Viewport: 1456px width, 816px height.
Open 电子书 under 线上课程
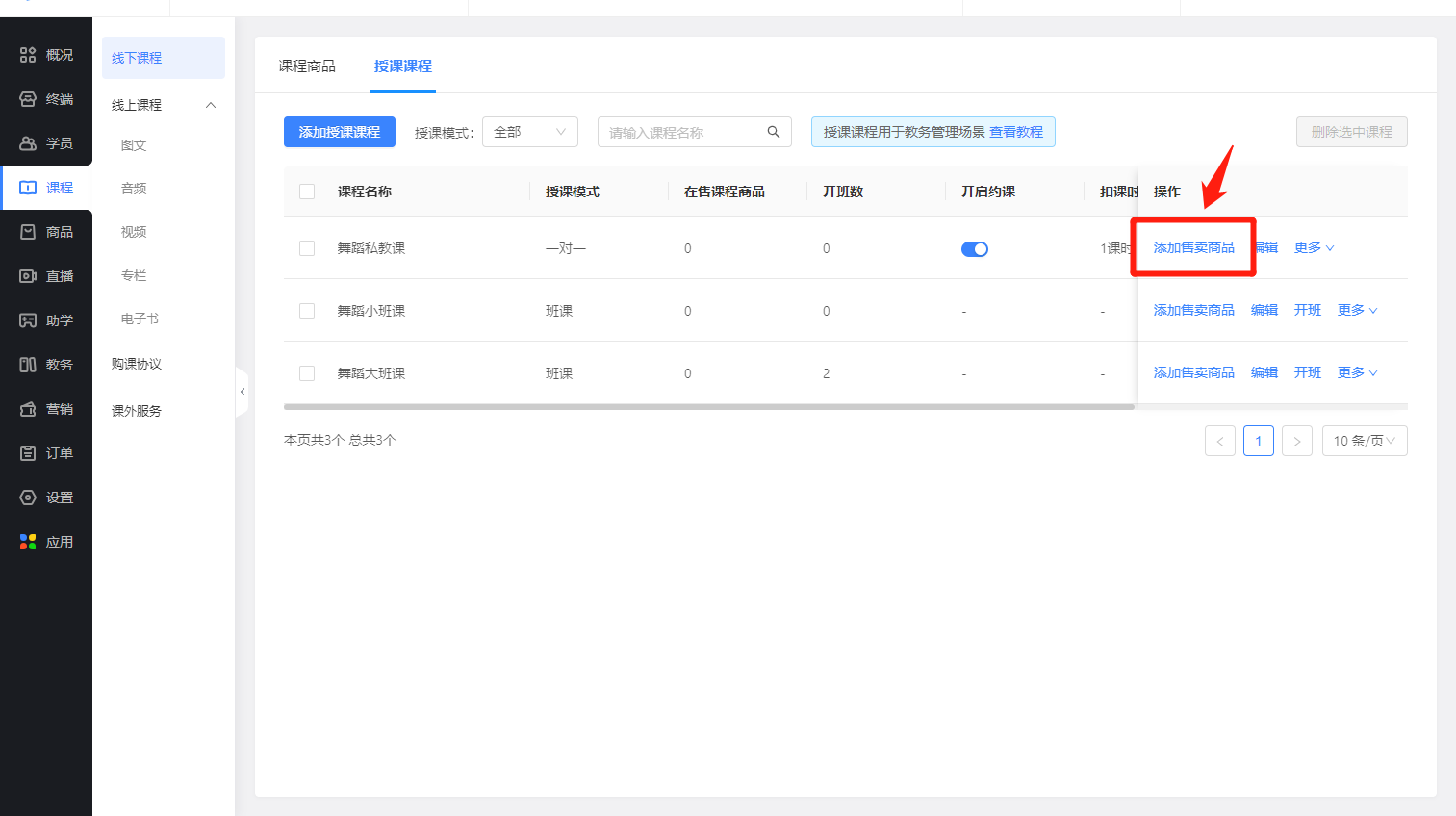(140, 319)
